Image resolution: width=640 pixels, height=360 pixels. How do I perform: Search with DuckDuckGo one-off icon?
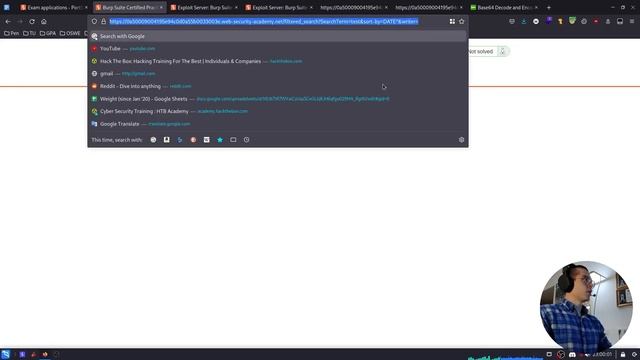point(193,140)
